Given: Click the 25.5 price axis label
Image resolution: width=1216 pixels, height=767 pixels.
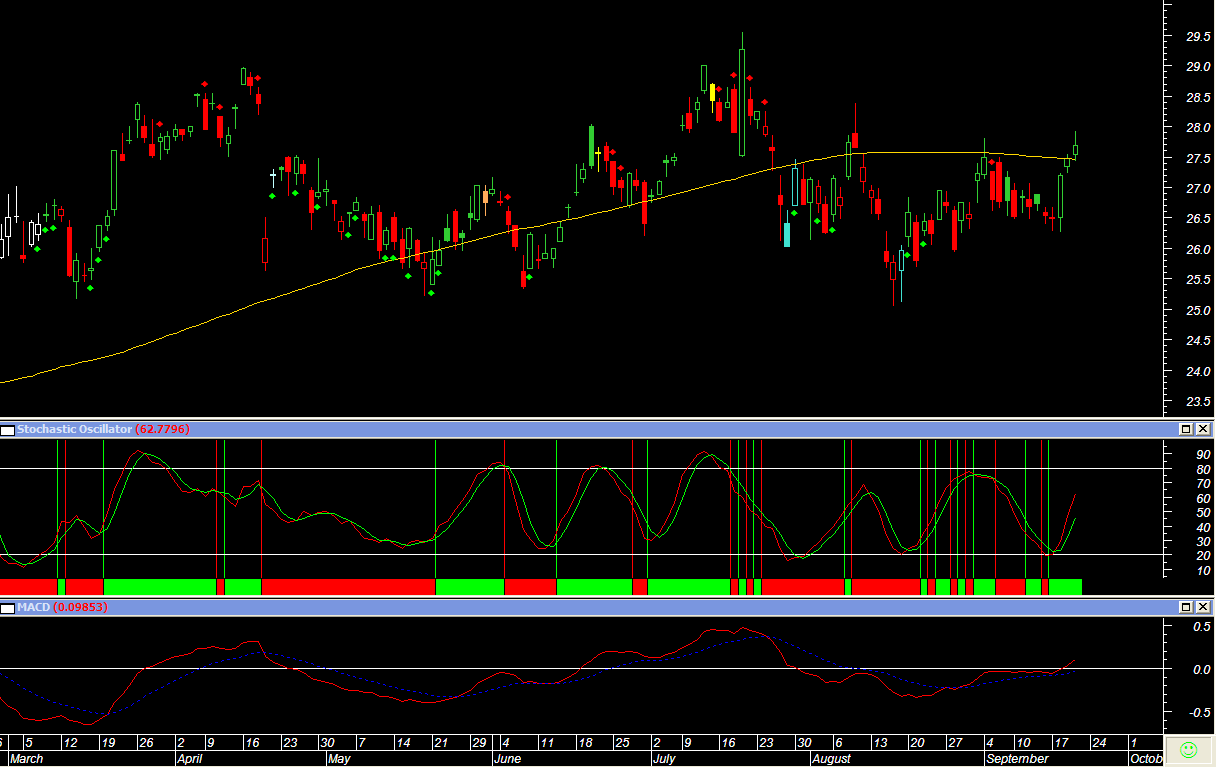Looking at the screenshot, I should 1198,280.
